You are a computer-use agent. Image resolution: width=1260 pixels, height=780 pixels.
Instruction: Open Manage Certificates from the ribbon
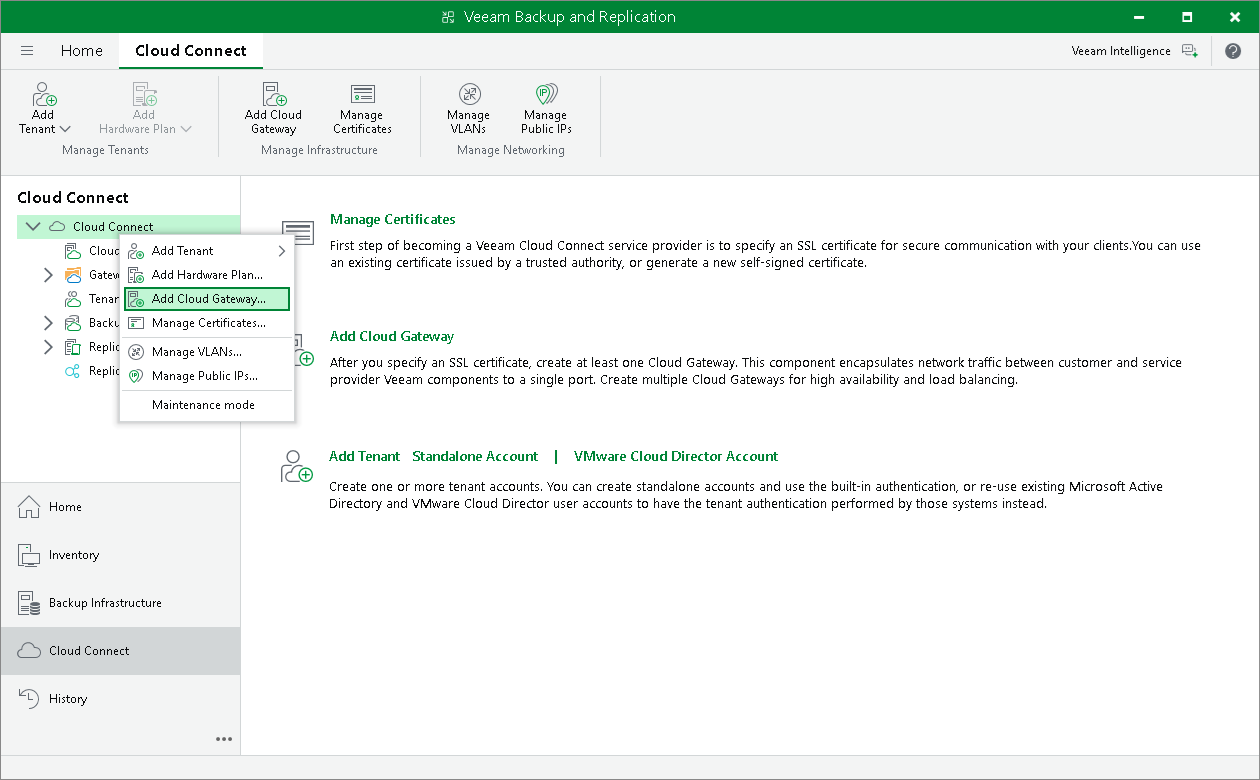tap(362, 109)
